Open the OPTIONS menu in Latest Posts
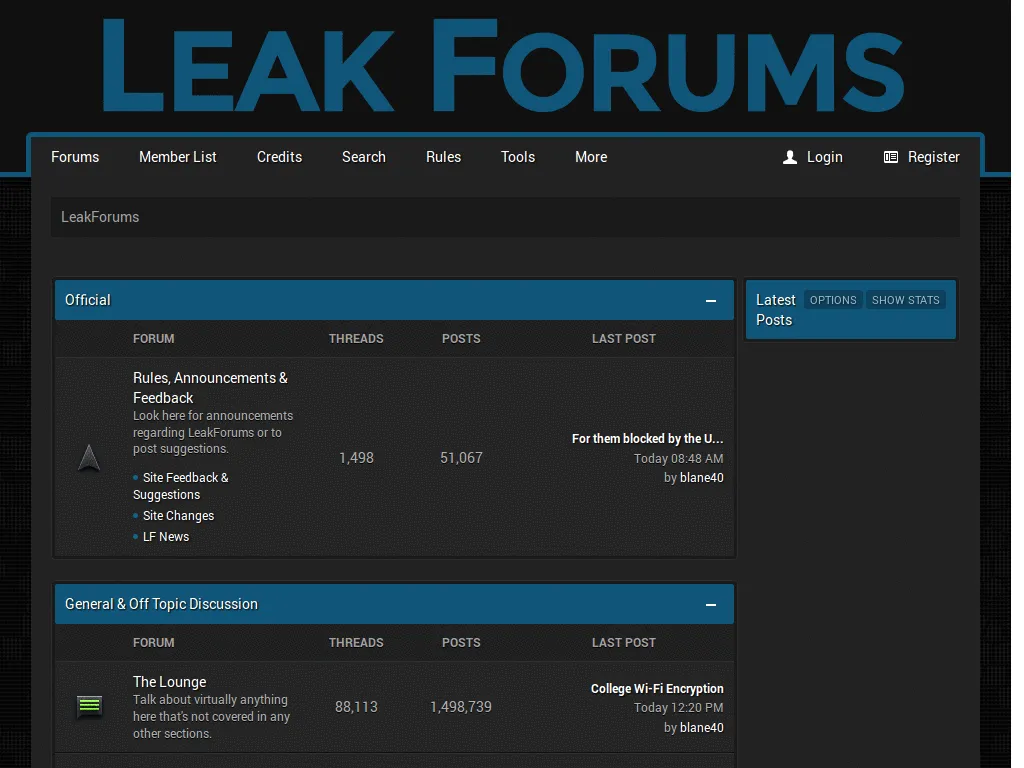 click(833, 299)
